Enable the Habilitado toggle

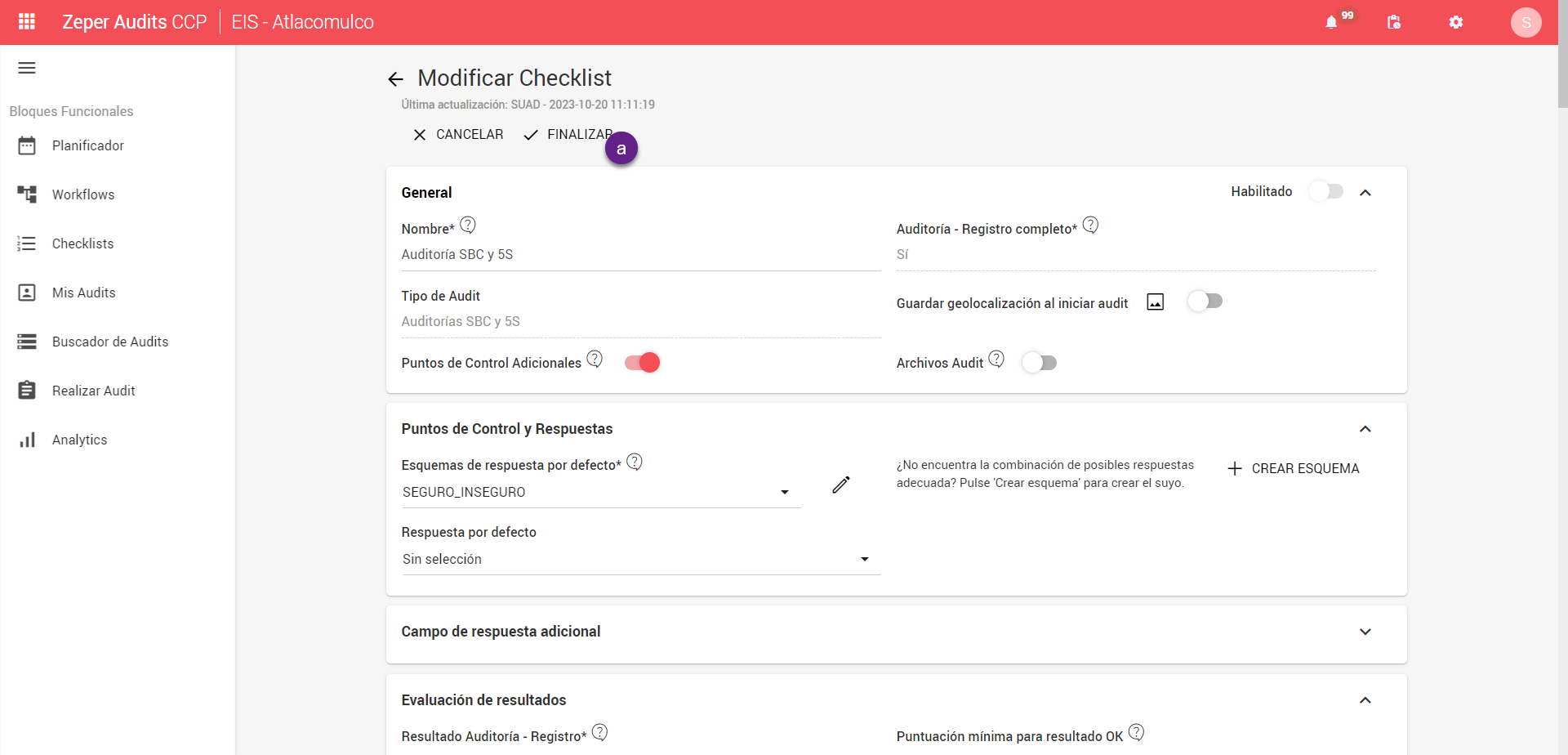[1325, 191]
